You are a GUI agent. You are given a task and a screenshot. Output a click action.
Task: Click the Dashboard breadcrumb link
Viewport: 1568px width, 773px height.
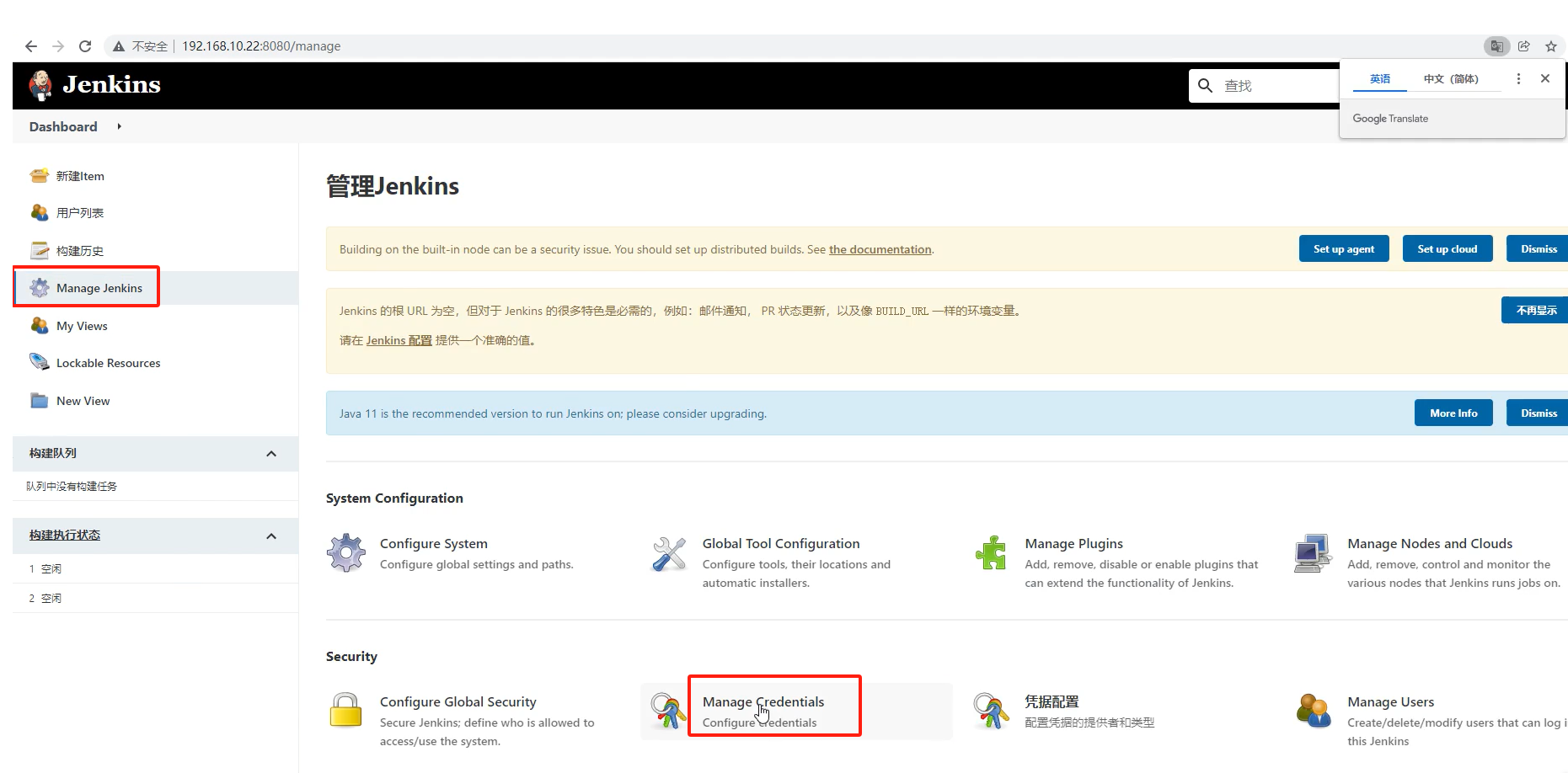pyautogui.click(x=63, y=126)
